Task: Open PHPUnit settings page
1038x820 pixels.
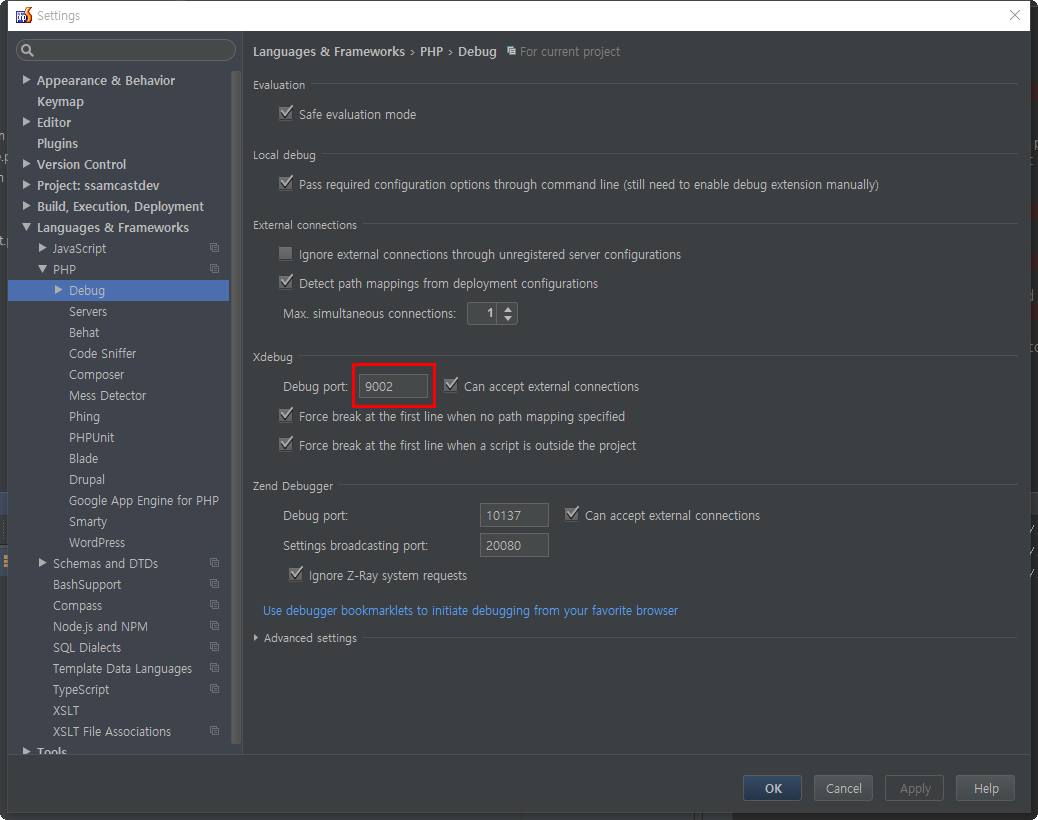Action: point(91,437)
